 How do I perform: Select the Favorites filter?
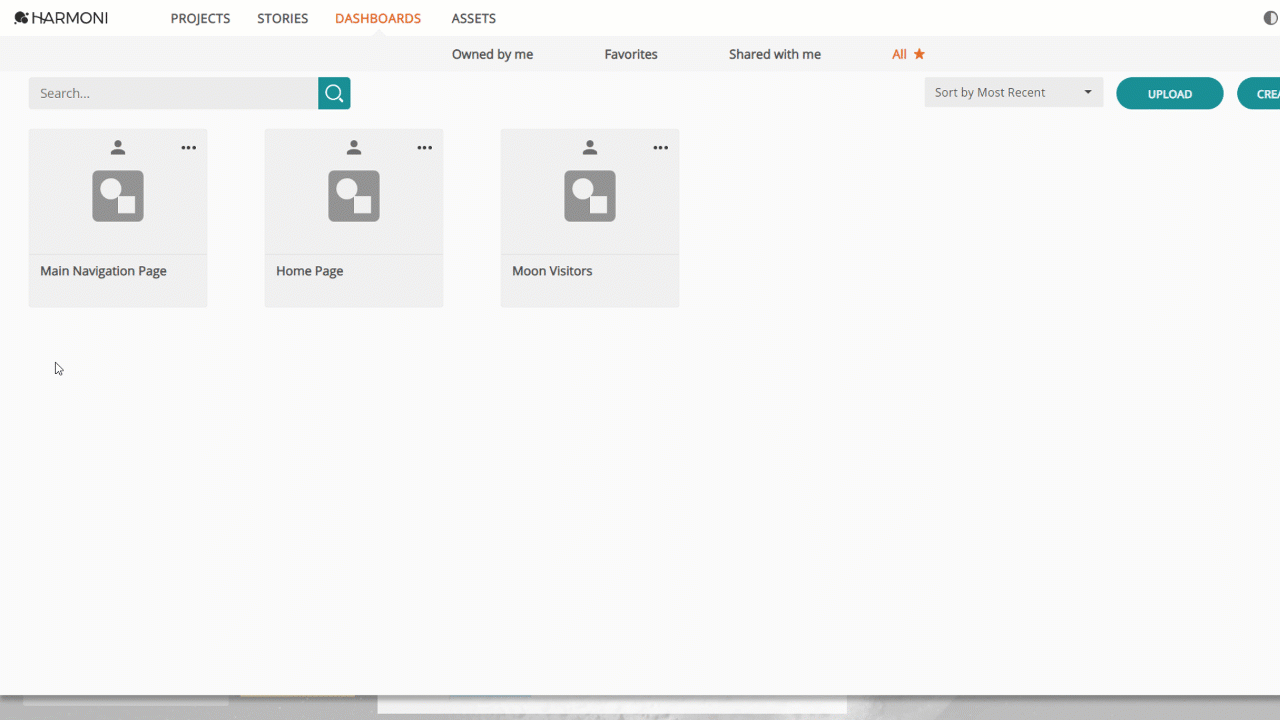click(x=630, y=54)
